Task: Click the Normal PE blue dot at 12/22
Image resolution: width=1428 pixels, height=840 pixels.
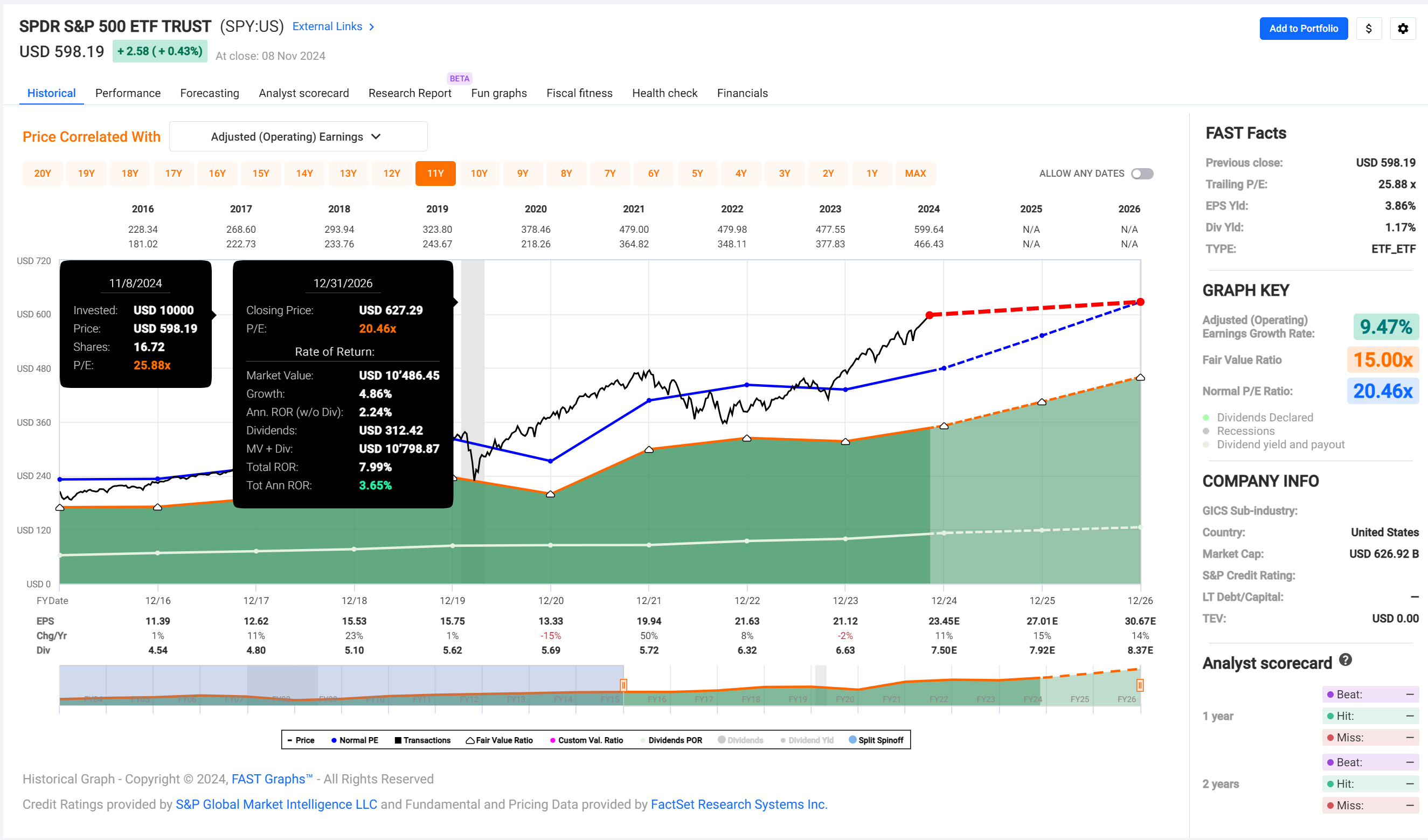Action: coord(747,385)
